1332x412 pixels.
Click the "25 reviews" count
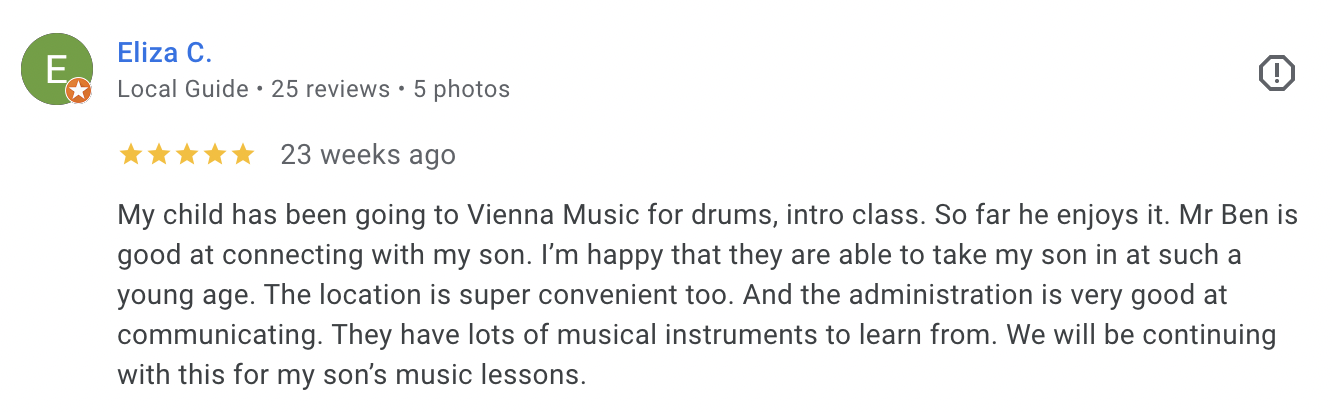(331, 89)
